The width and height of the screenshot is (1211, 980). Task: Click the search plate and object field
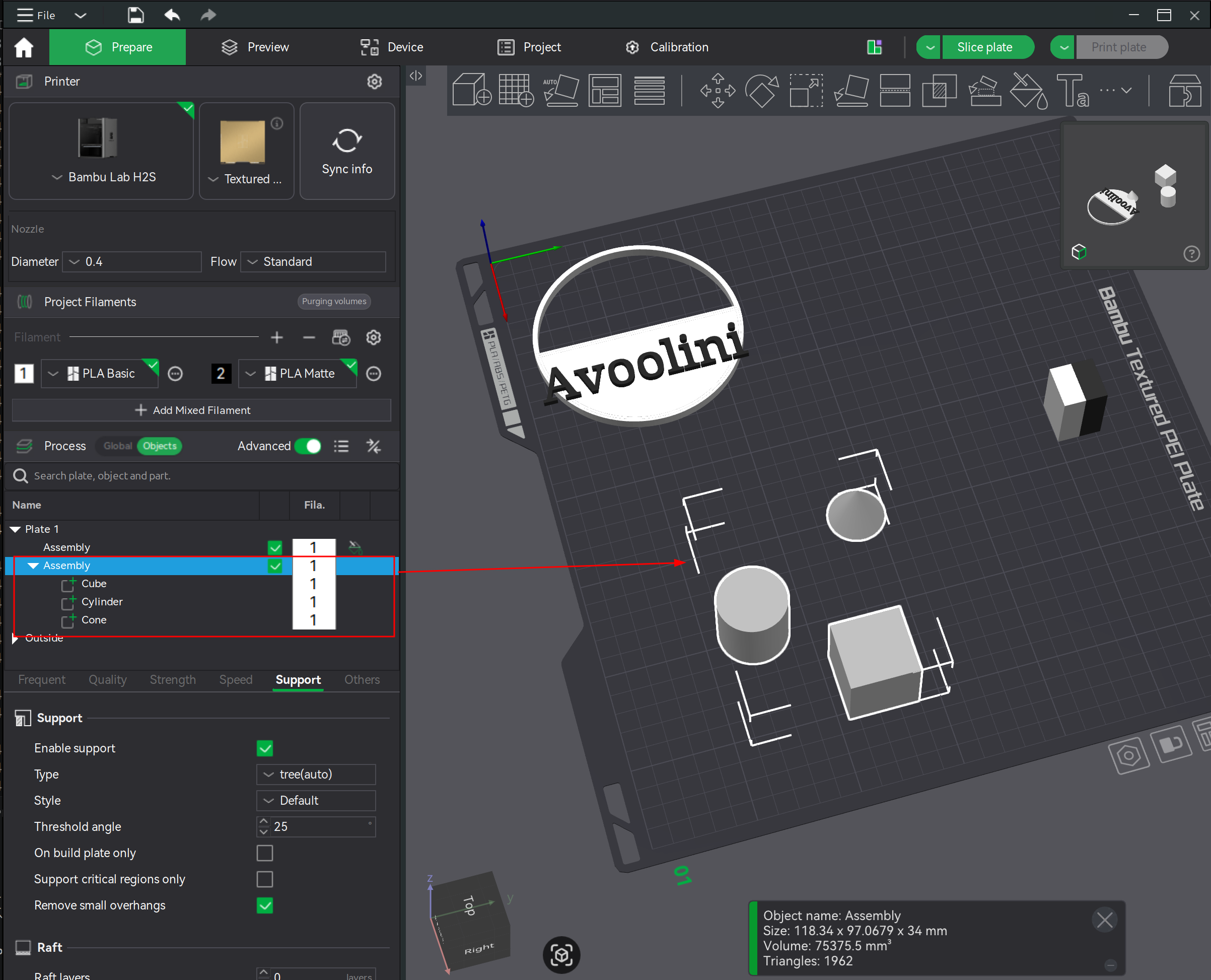201,476
